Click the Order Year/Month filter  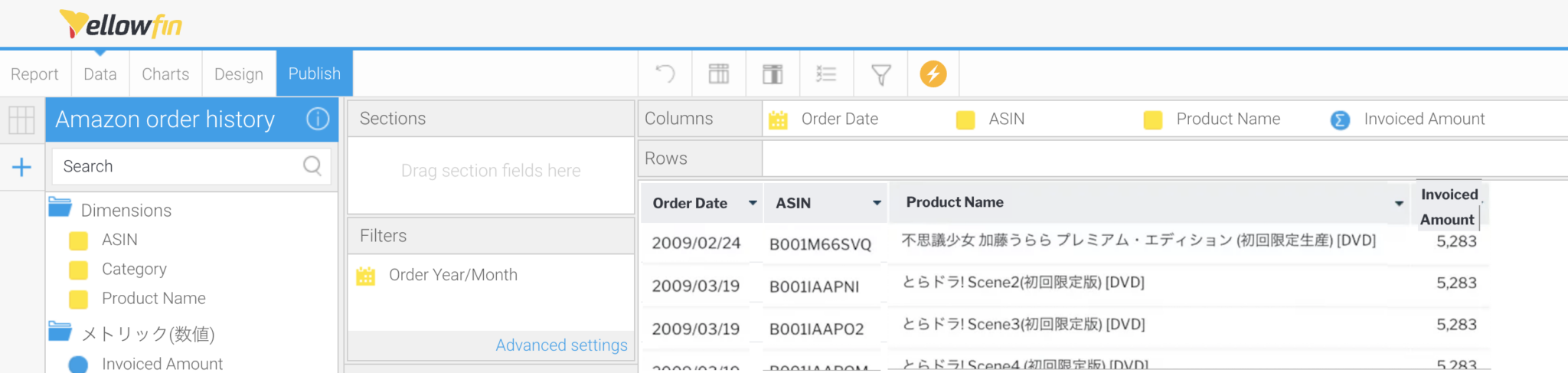coord(452,275)
